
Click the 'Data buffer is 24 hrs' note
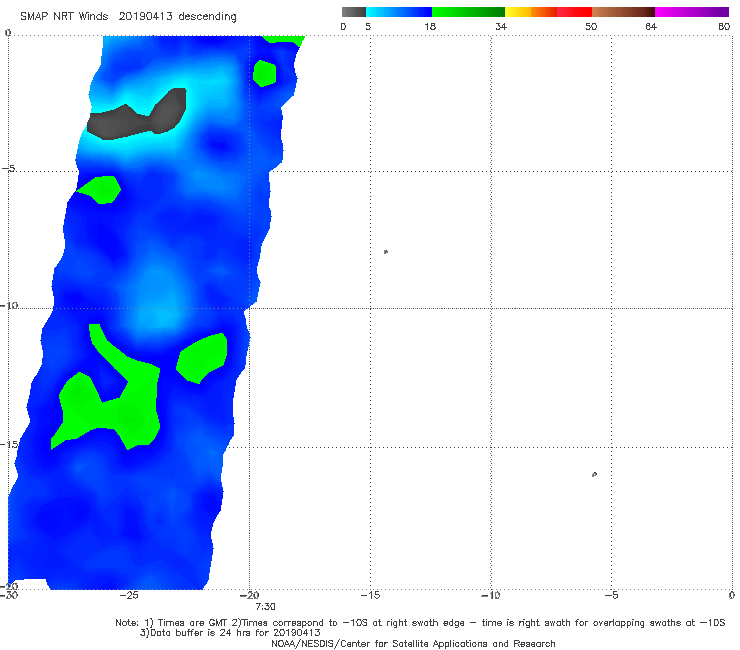coord(230,633)
